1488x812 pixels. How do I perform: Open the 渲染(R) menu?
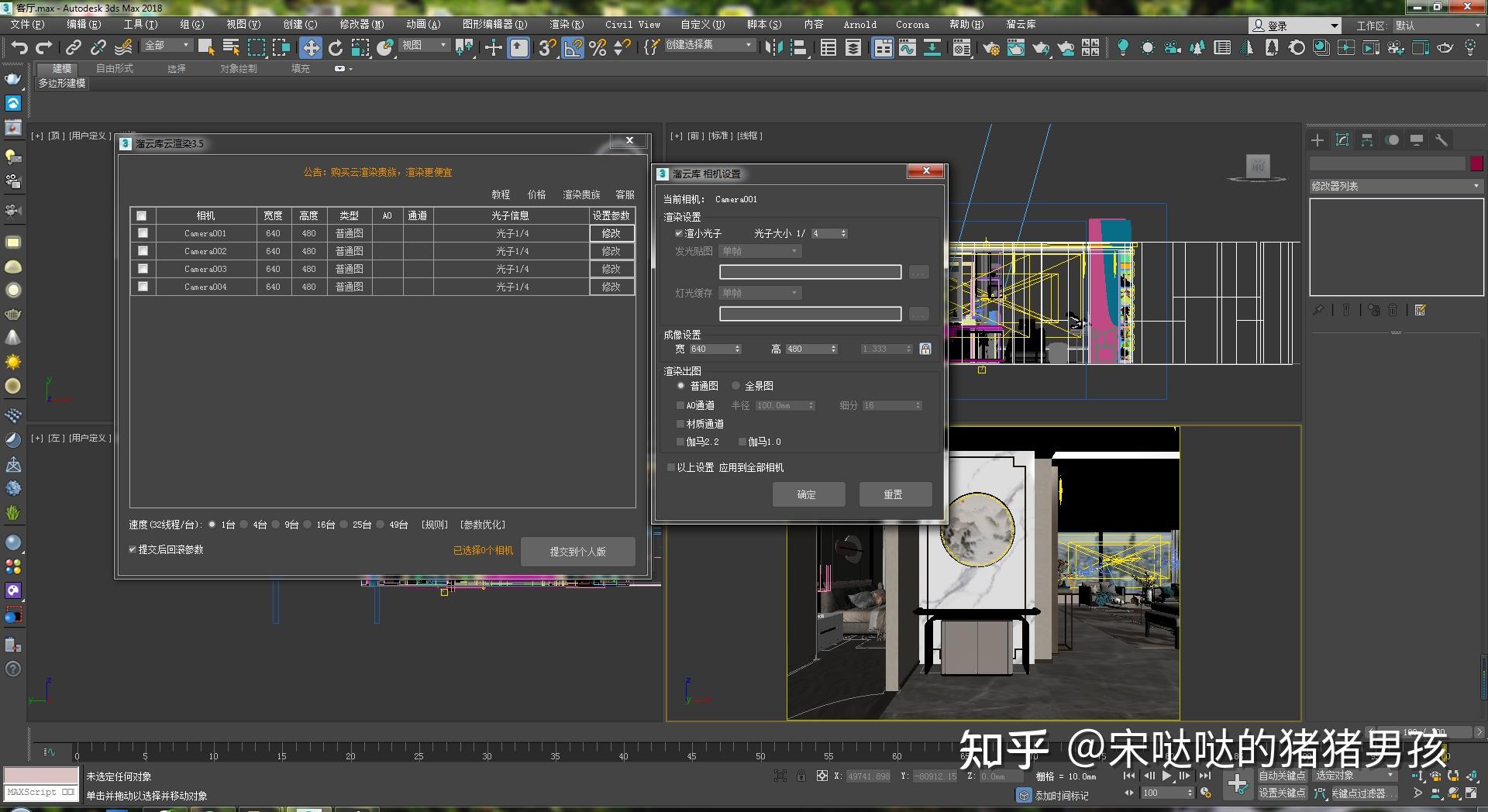pyautogui.click(x=567, y=25)
